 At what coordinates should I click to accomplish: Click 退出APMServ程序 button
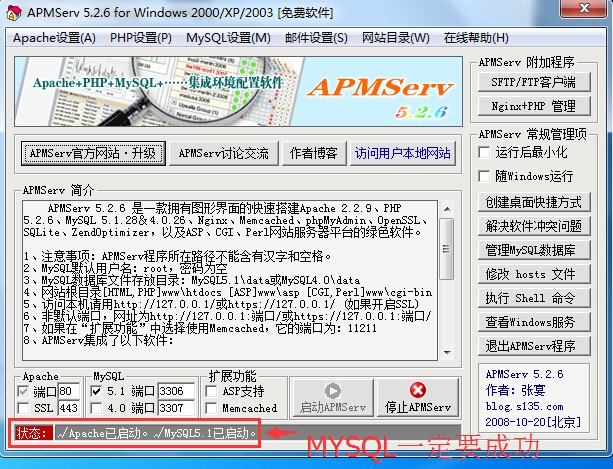click(534, 346)
